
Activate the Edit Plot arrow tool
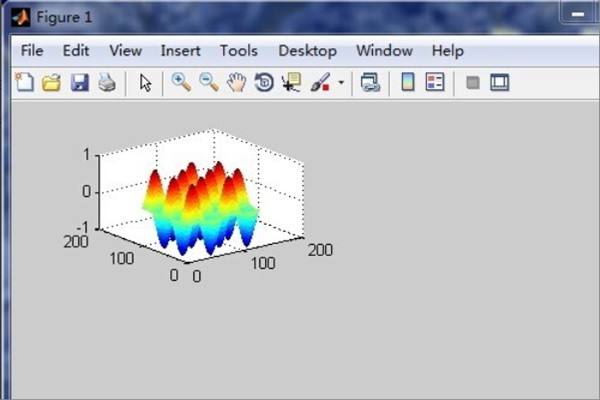click(145, 83)
